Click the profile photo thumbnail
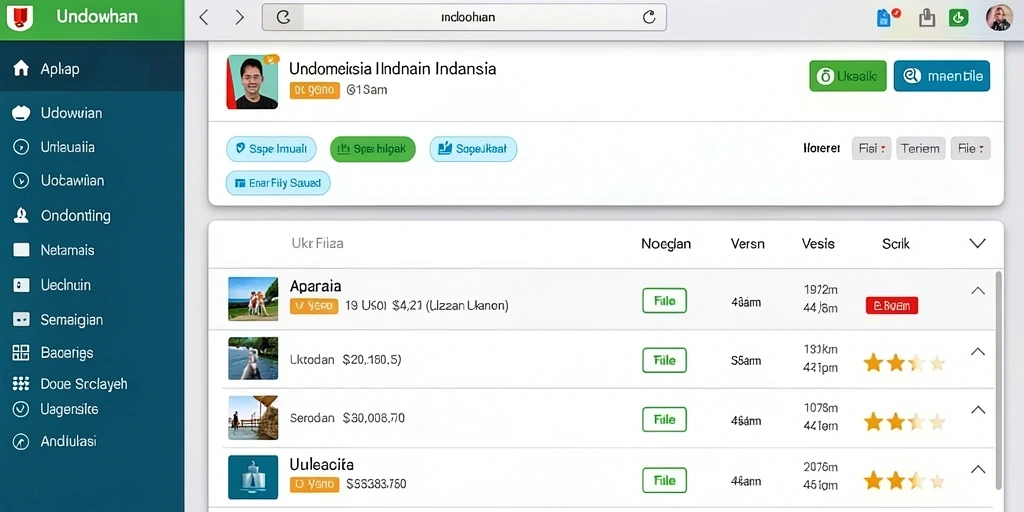 [x=252, y=82]
